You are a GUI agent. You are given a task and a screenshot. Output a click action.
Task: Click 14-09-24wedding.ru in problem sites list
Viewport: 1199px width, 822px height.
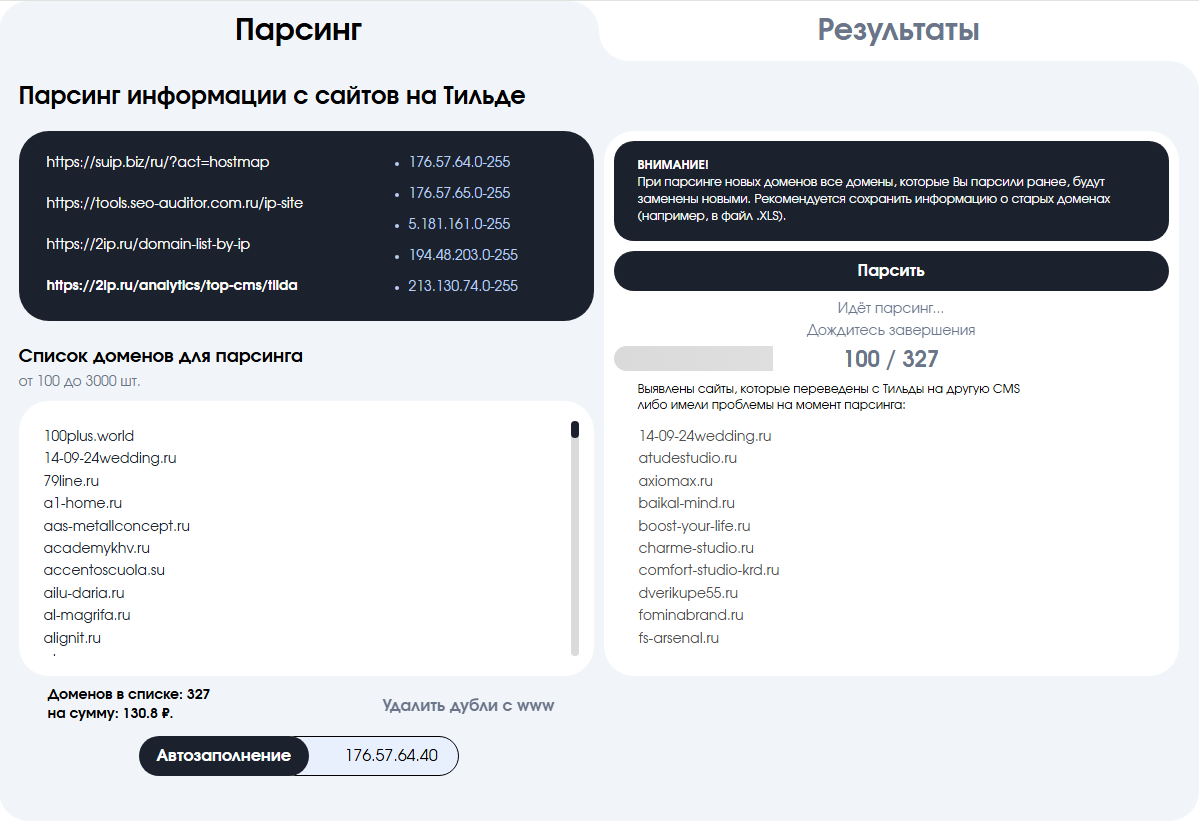[705, 436]
